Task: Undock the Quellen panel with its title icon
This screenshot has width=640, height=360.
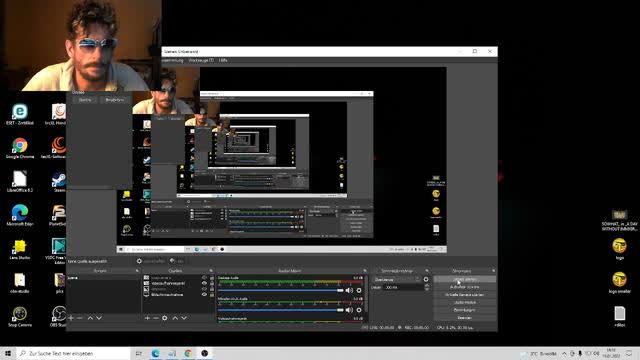Action: coord(211,271)
